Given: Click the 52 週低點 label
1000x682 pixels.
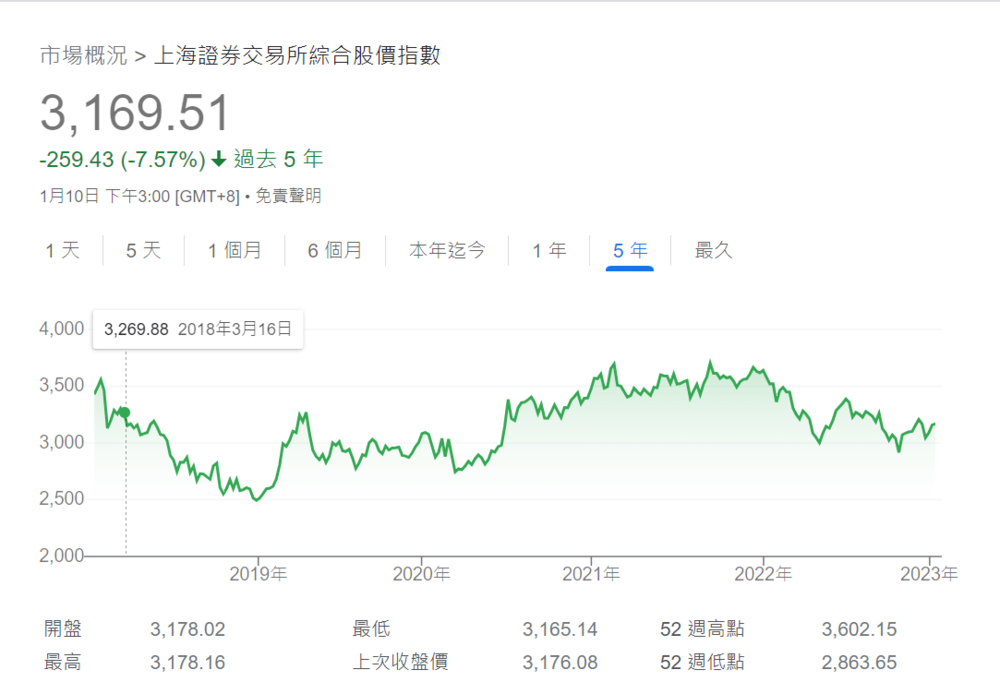Looking at the screenshot, I should 702,662.
